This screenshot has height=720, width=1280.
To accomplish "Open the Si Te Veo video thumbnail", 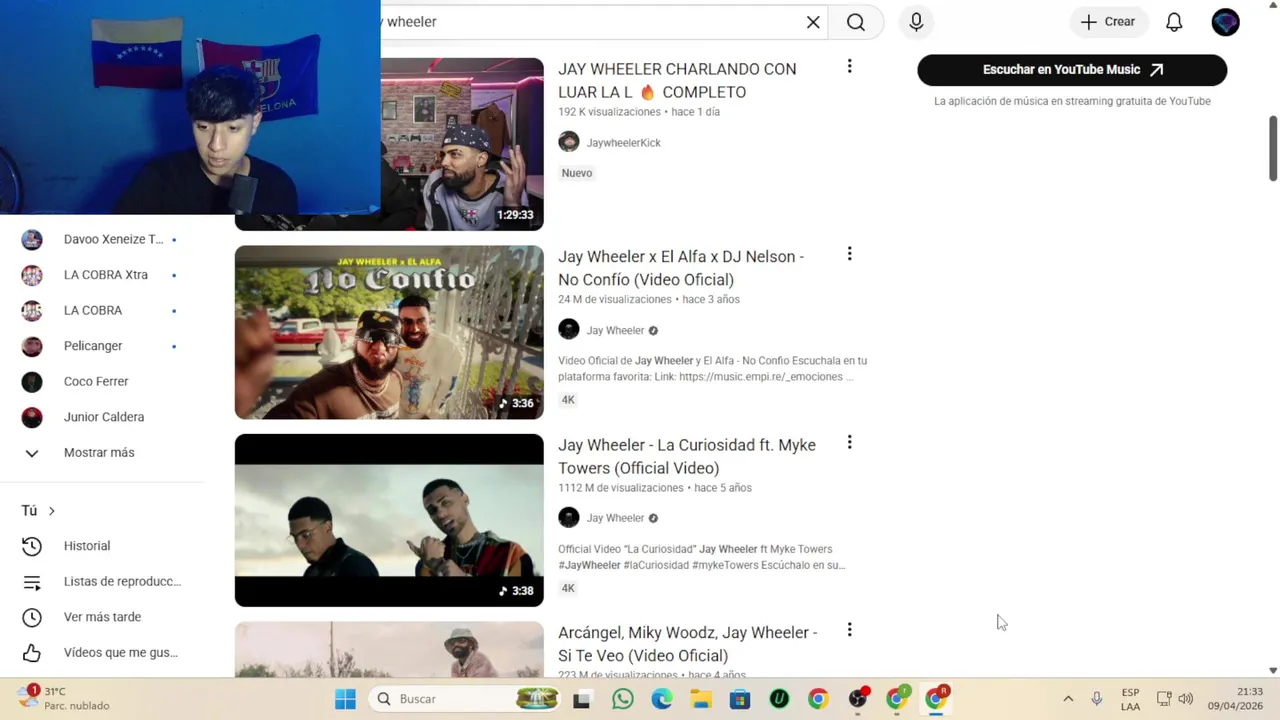I will pos(389,649).
